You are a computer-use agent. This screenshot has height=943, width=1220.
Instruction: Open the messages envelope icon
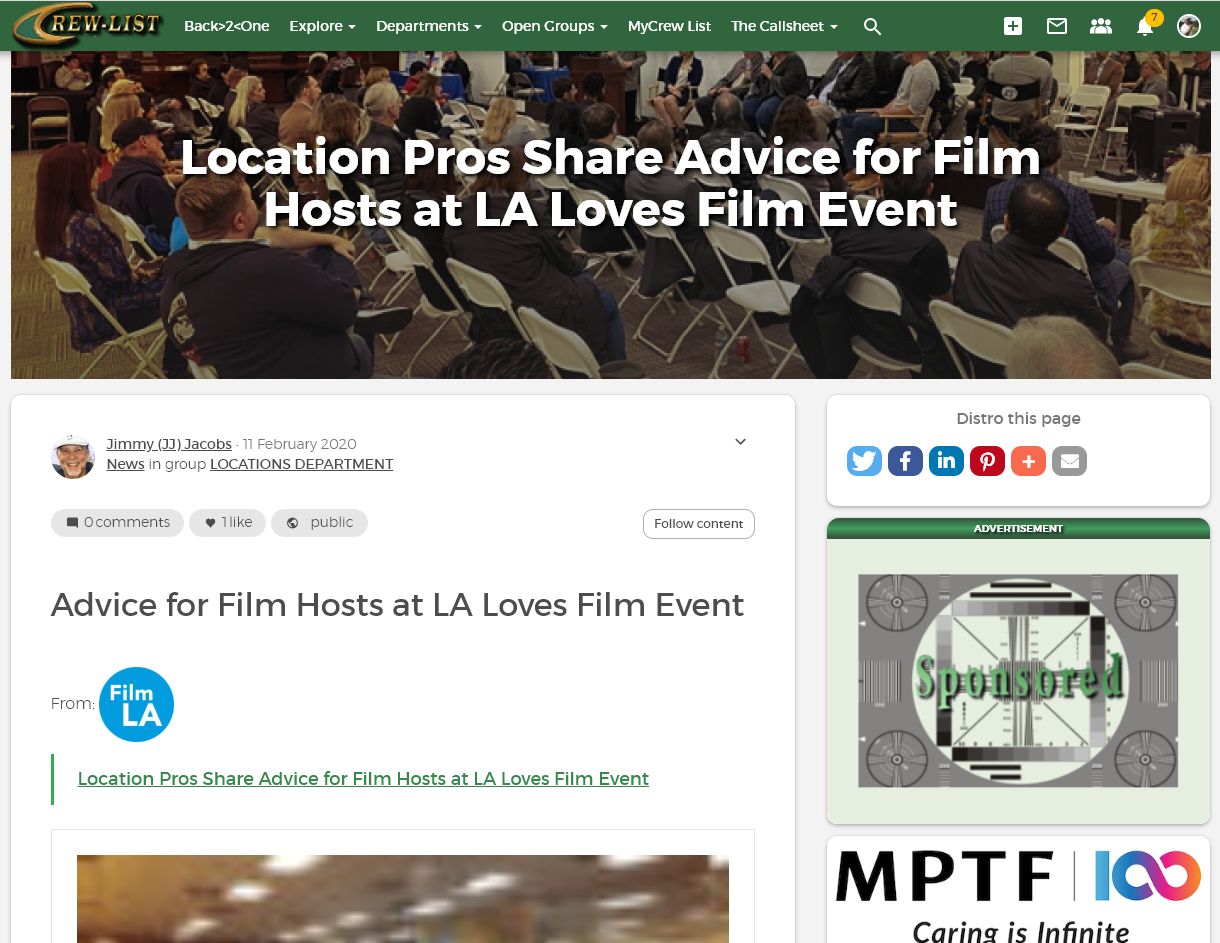coord(1057,27)
